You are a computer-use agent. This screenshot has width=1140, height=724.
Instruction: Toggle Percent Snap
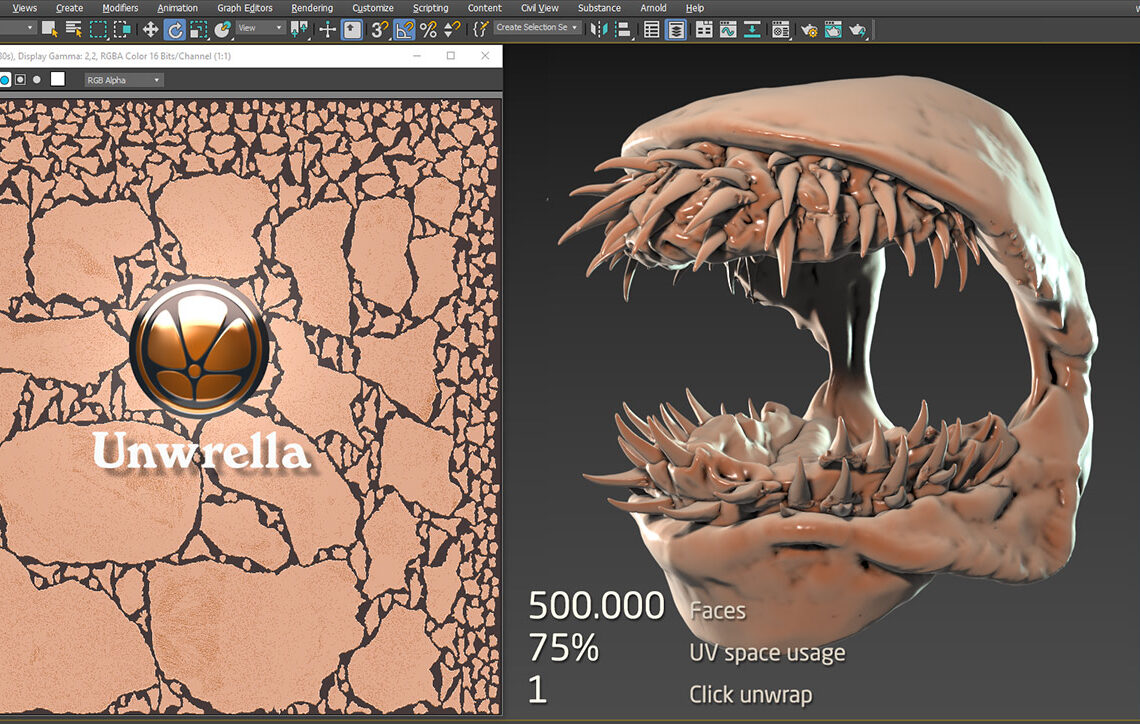point(429,29)
